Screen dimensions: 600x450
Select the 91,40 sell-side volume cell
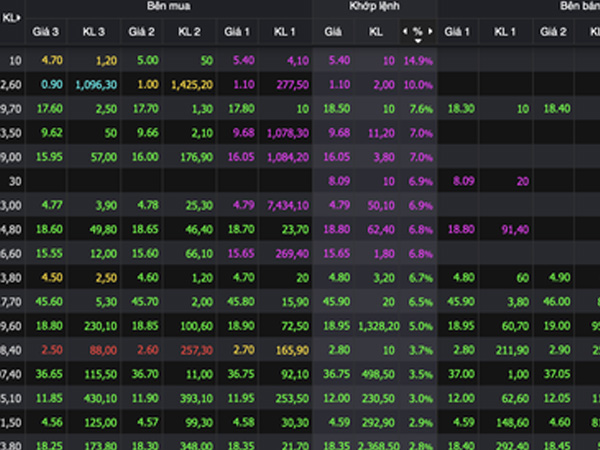pyautogui.click(x=513, y=228)
